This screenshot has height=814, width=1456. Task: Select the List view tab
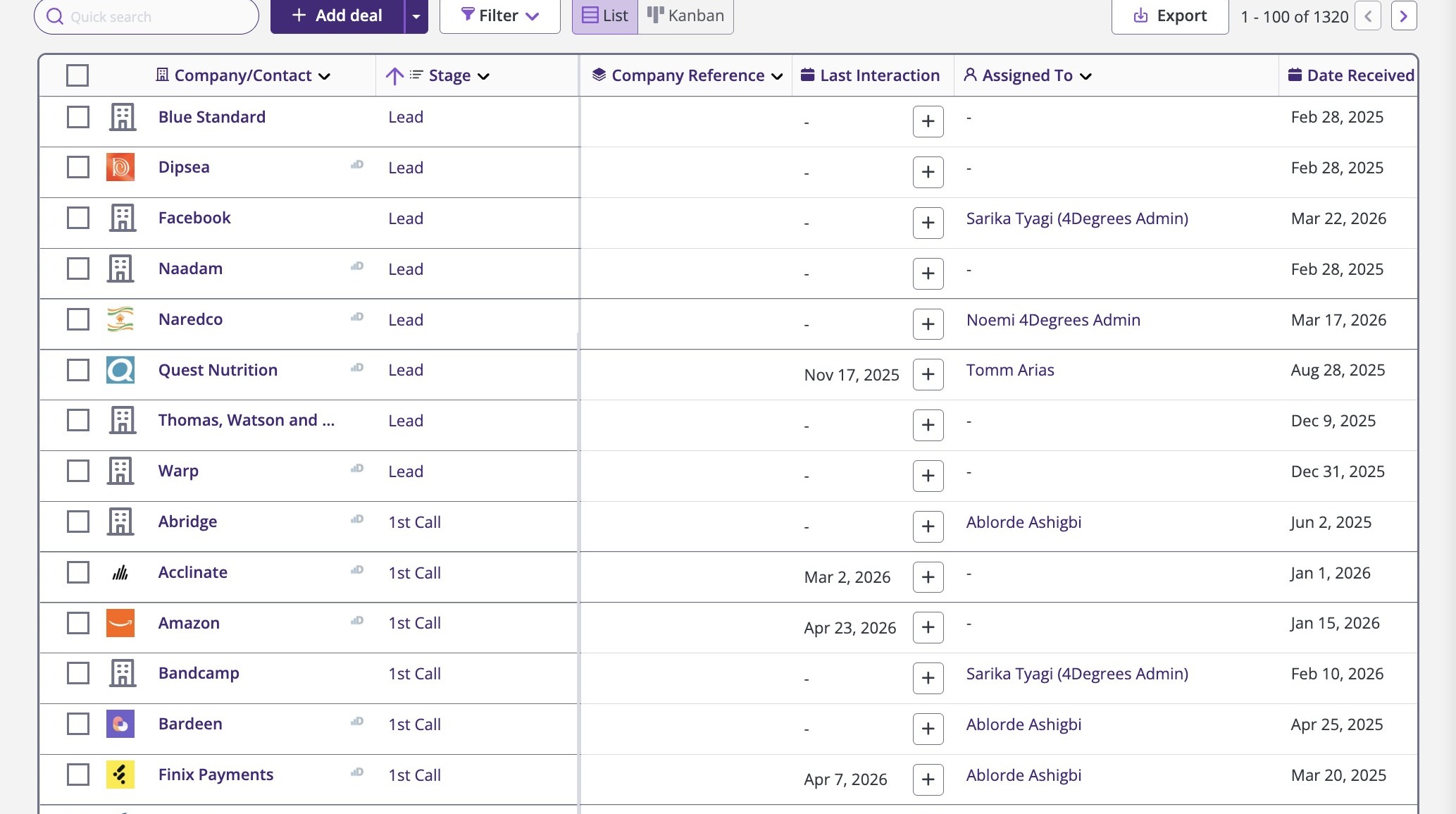(605, 16)
